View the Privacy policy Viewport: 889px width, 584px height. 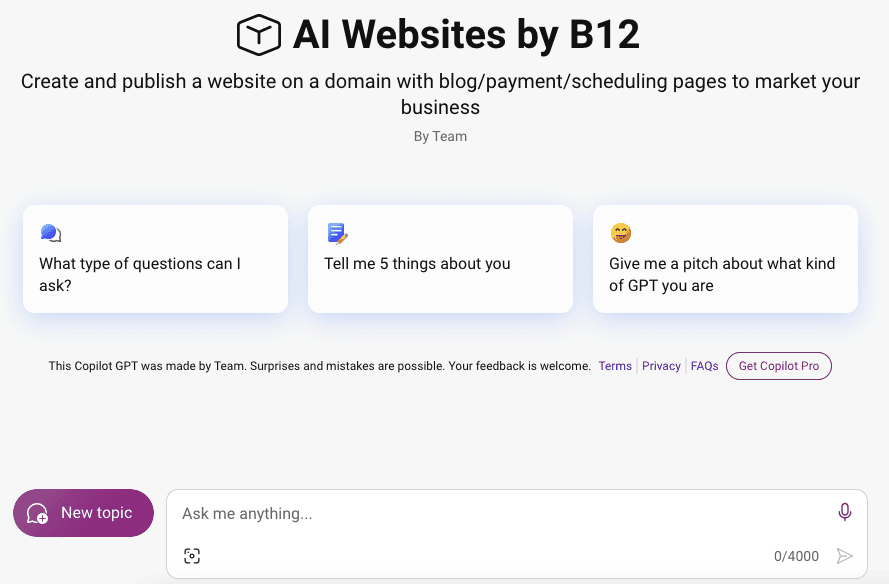coord(661,366)
